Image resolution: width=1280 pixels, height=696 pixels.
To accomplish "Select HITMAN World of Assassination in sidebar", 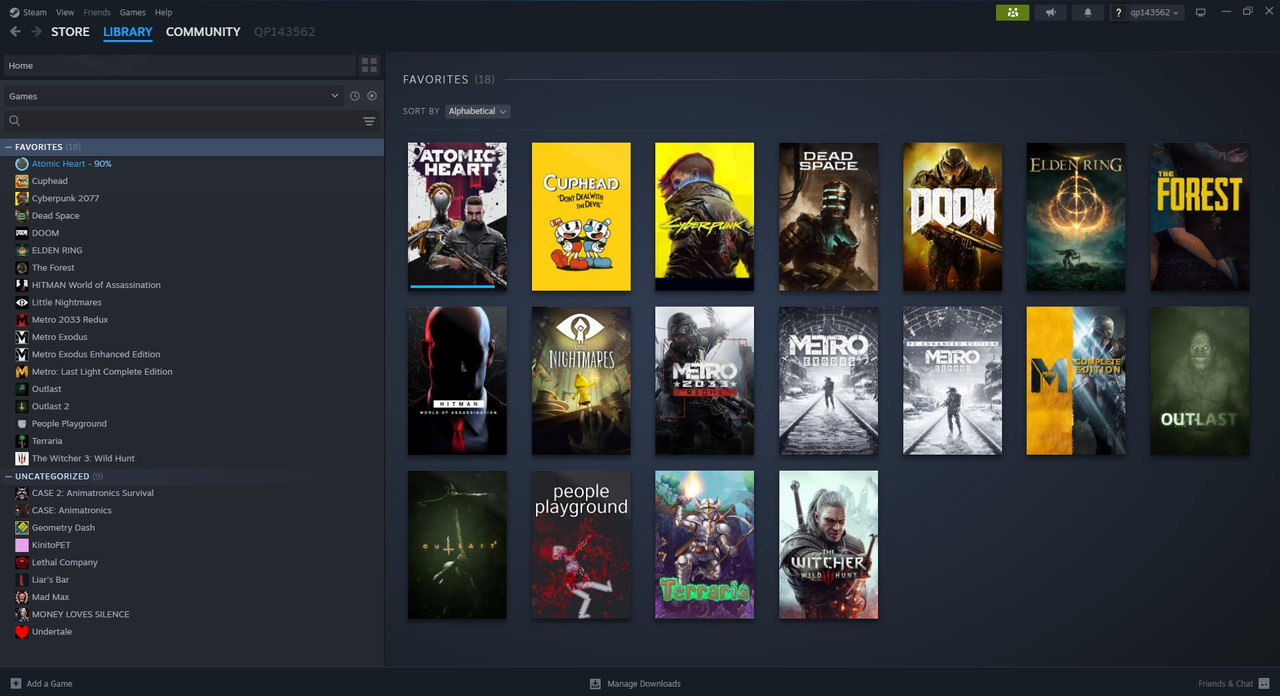I will (192, 285).
